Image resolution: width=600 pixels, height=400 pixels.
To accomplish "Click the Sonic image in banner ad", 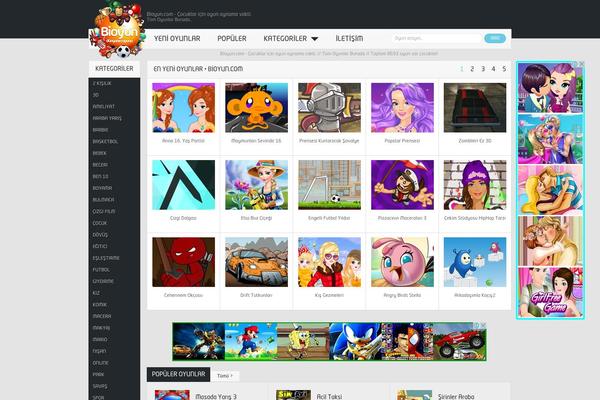I will pos(355,341).
